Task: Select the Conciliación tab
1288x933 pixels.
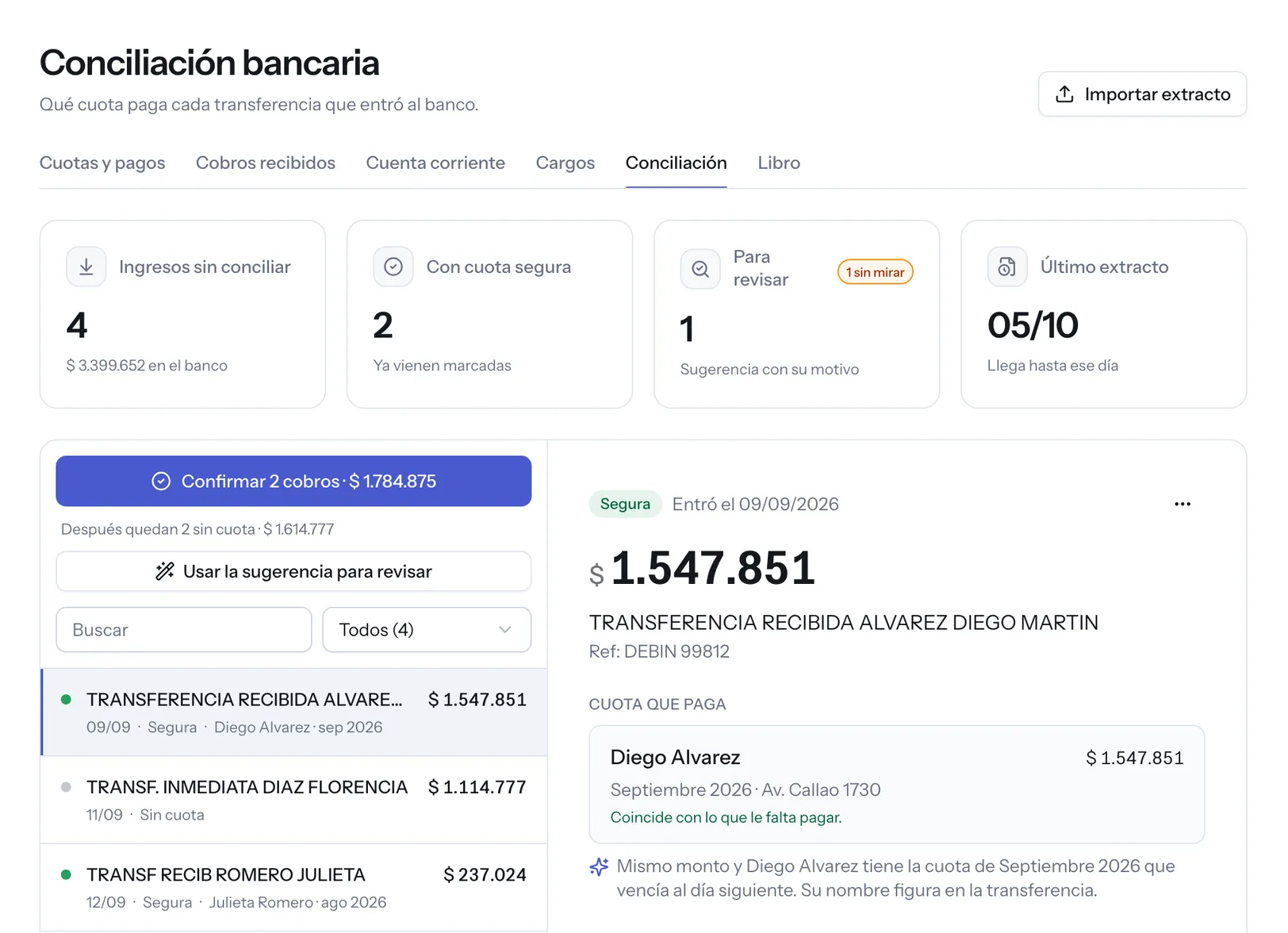Action: pyautogui.click(x=677, y=163)
